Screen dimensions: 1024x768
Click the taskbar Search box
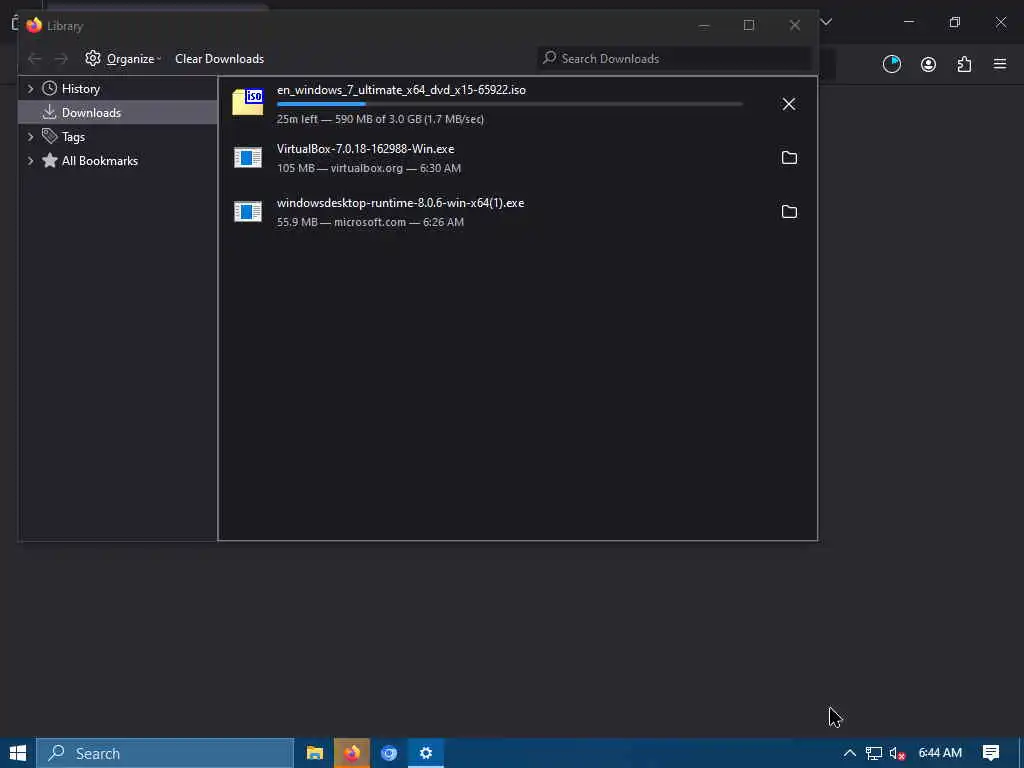point(165,753)
